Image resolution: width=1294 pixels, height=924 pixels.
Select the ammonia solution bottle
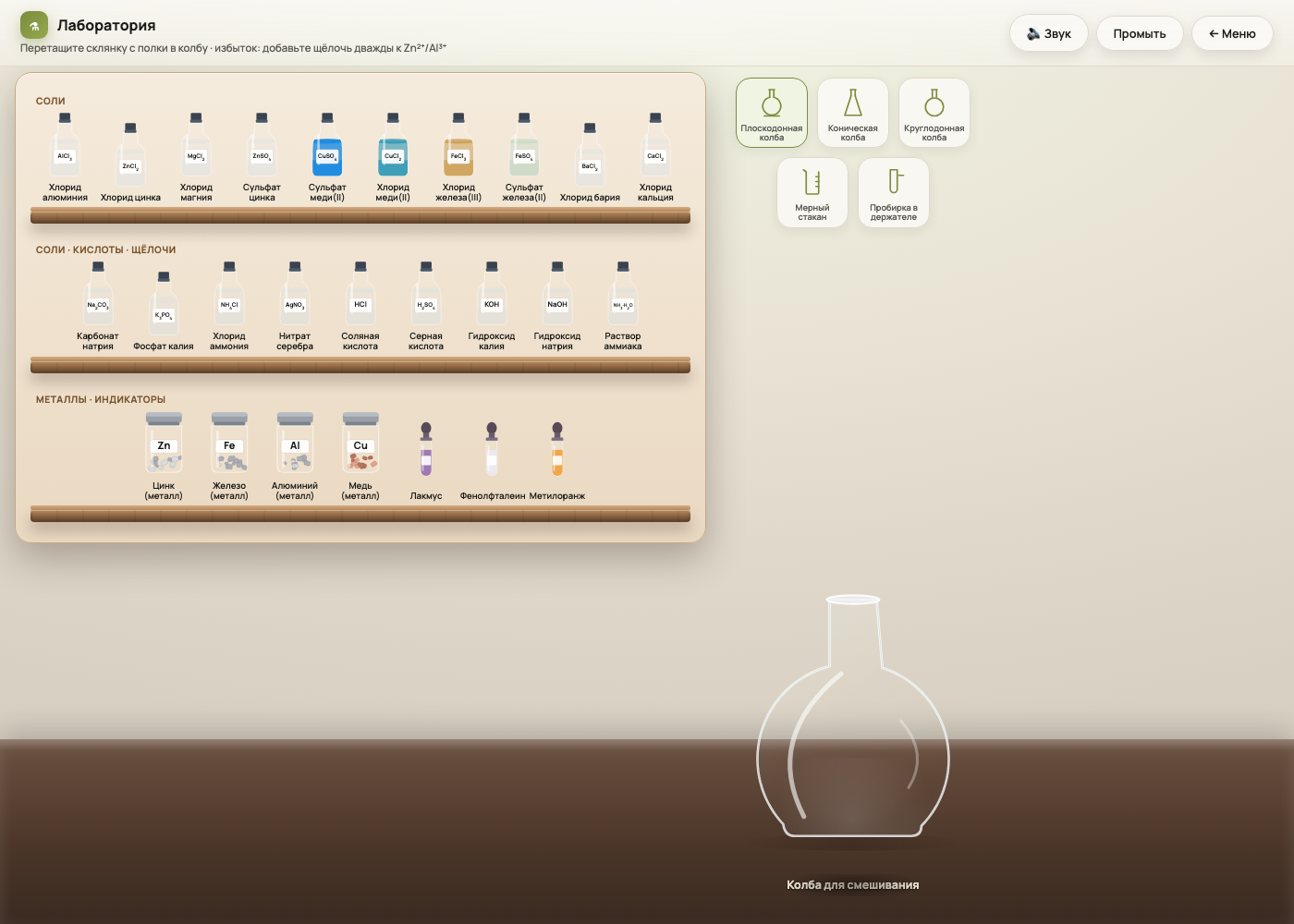coord(623,295)
